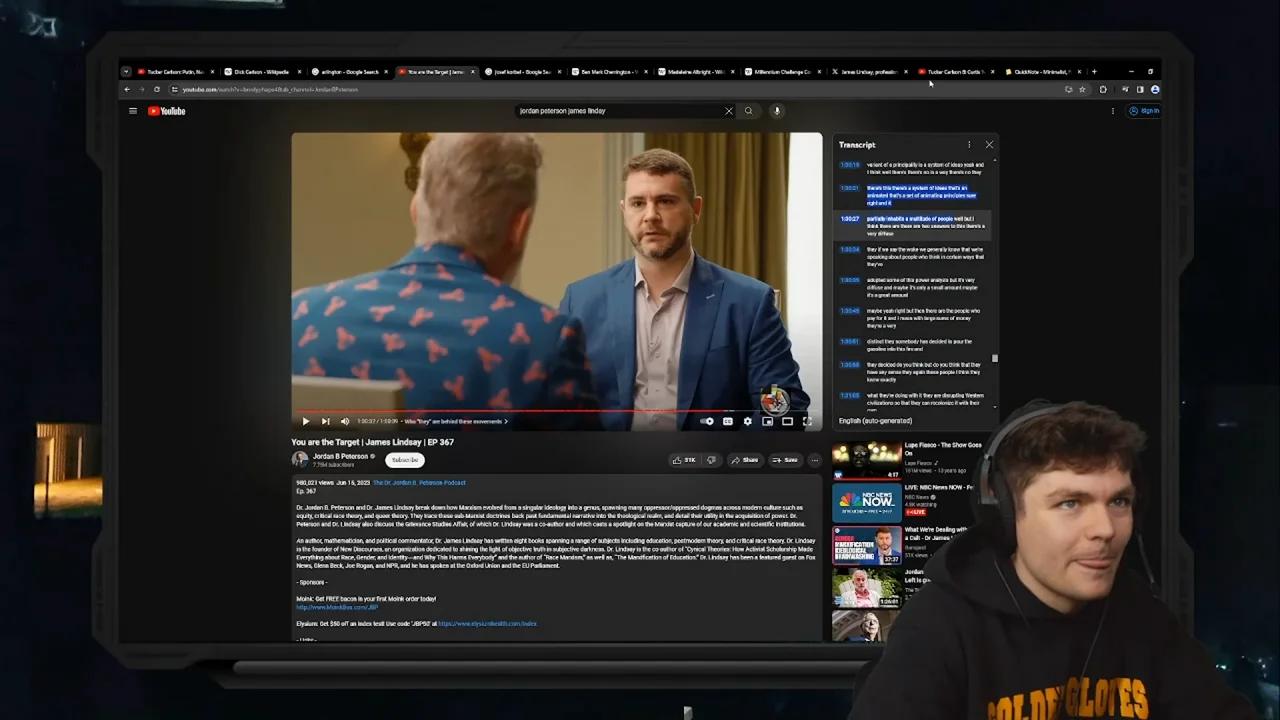
Task: Open more actions menu beside Save
Action: click(x=814, y=460)
